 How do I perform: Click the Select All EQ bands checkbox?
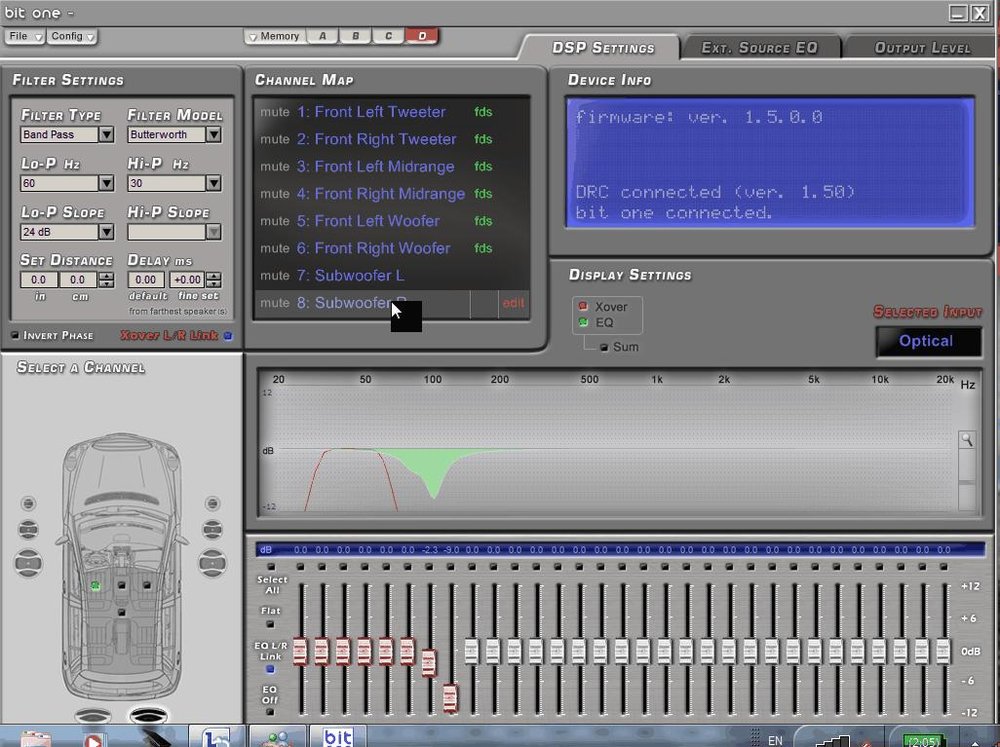pos(271,566)
